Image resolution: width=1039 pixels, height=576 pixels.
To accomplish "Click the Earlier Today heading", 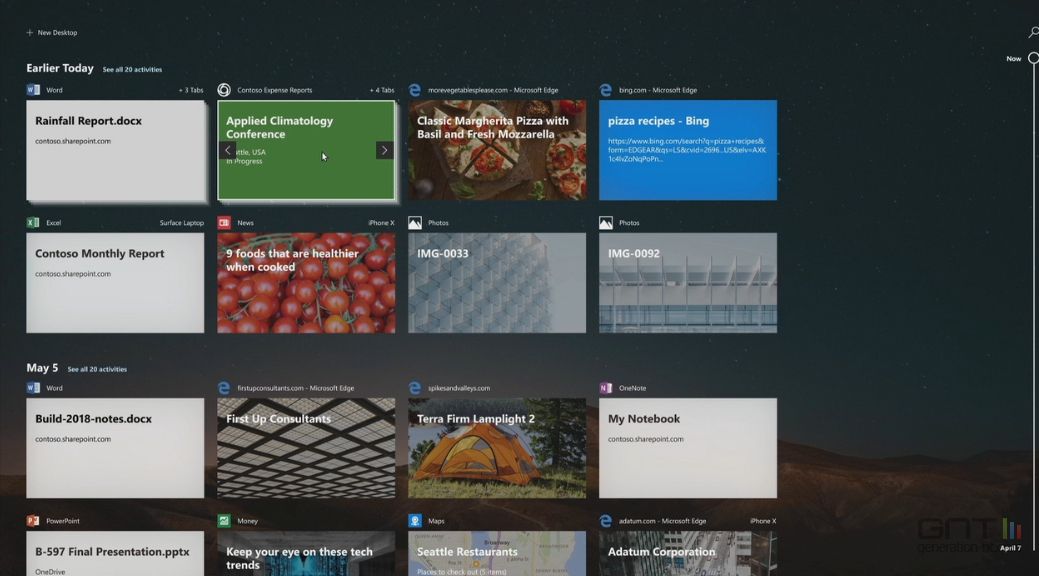I will tap(60, 68).
